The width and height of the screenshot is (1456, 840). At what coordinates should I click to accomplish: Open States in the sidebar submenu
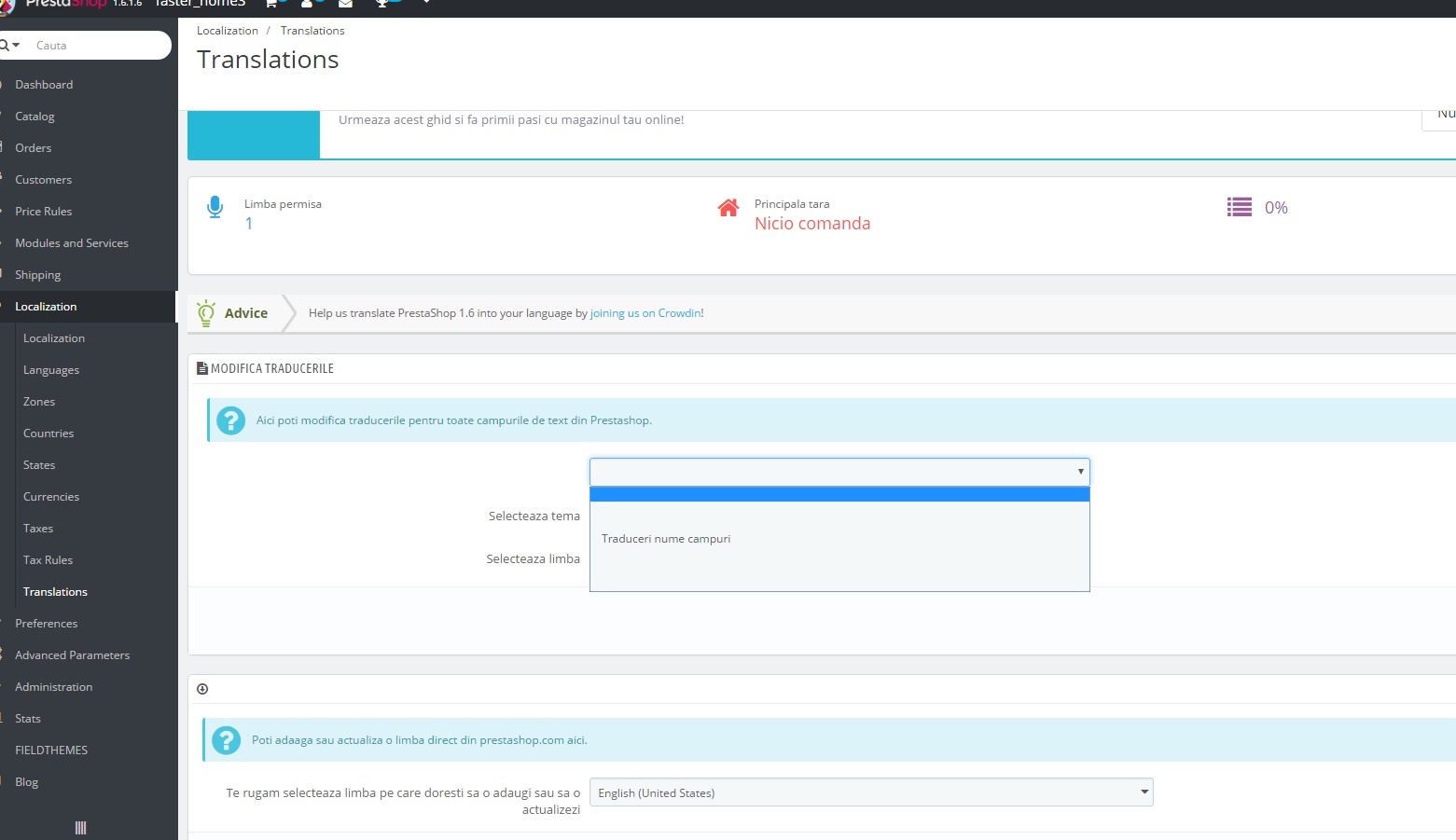point(39,465)
